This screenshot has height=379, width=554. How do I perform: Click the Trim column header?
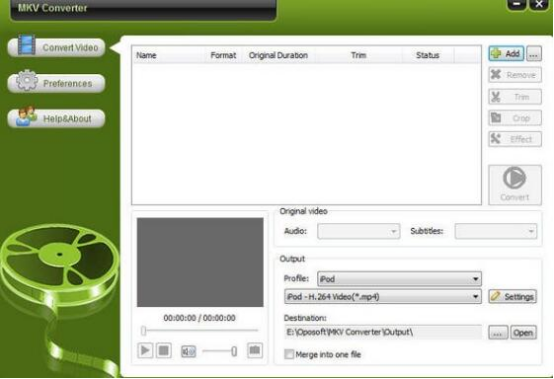click(358, 55)
